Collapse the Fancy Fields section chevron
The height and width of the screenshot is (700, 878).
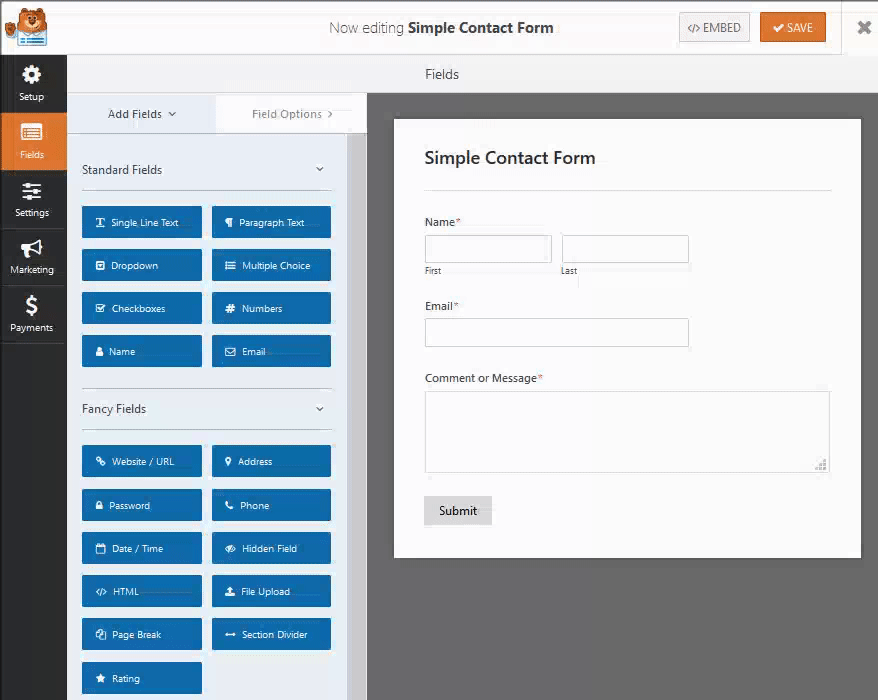point(320,409)
